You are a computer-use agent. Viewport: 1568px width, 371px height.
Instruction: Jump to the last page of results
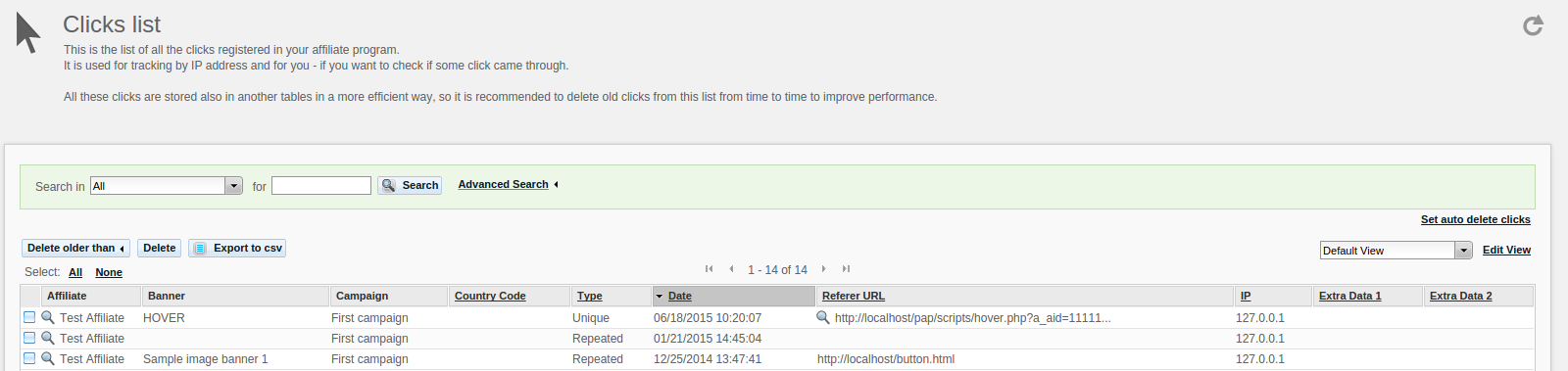pyautogui.click(x=846, y=269)
